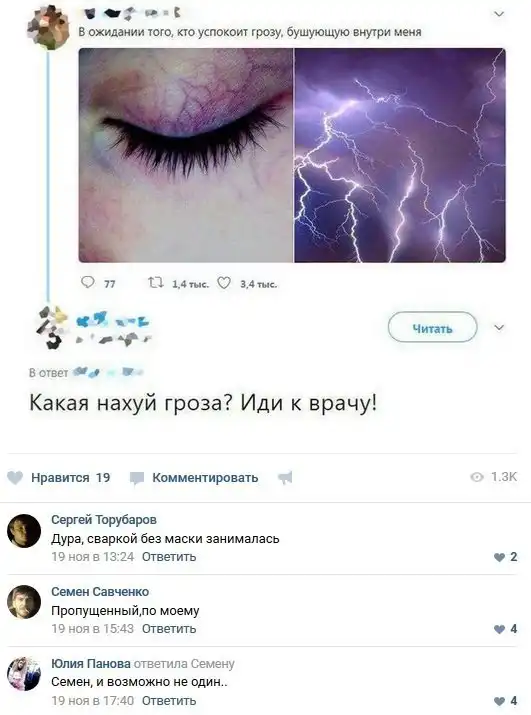Screen dimensions: 531x715
Task: Click the Читать follow button
Action: (432, 327)
